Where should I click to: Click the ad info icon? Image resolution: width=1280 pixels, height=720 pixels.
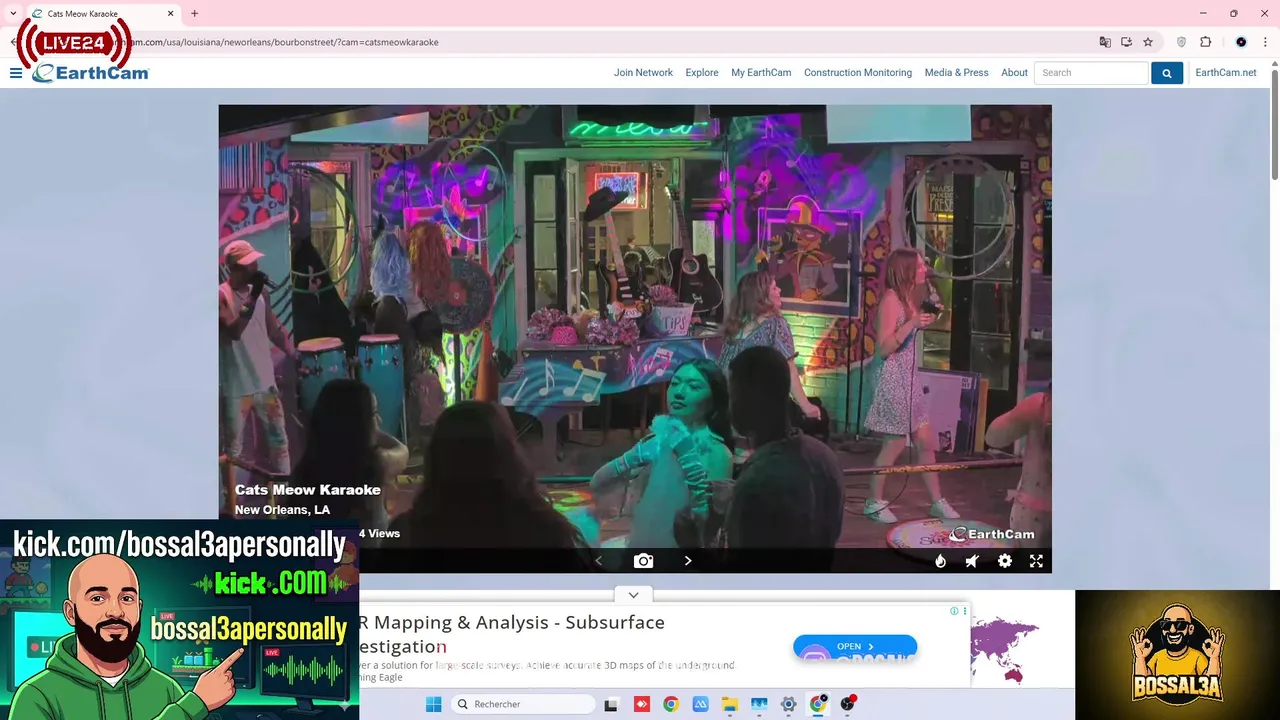[954, 611]
